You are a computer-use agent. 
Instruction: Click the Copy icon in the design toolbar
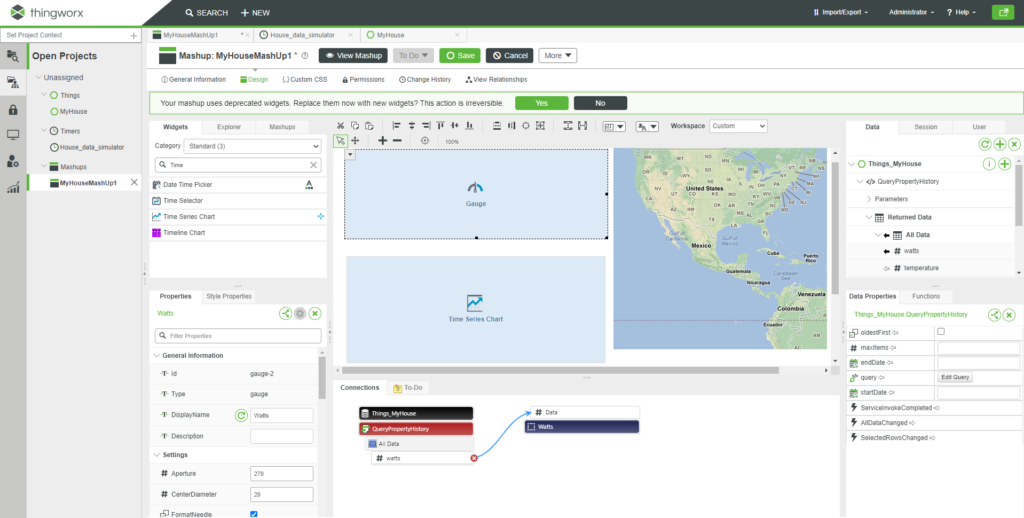tap(355, 126)
